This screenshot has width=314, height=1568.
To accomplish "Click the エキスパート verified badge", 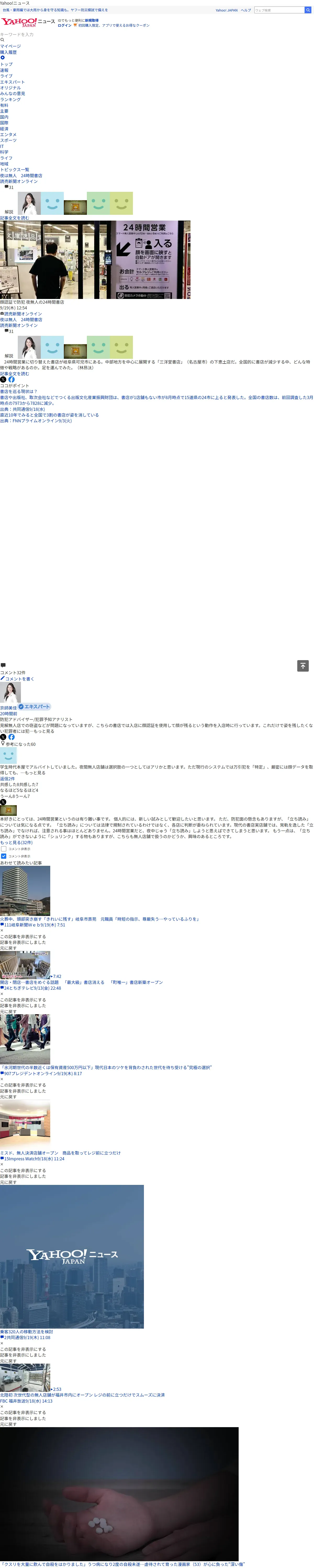I will coord(34,707).
